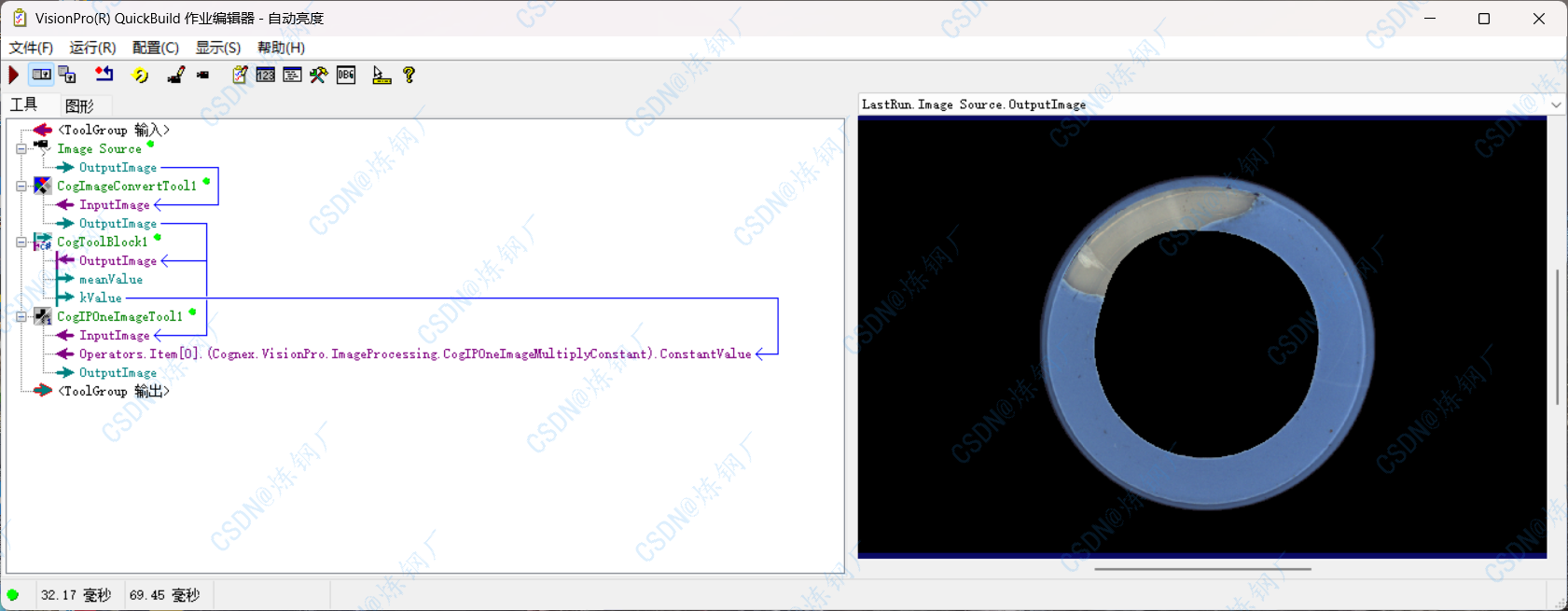Screen dimensions: 1568x611
Task: Open the 显示(S) menu
Action: tap(218, 48)
